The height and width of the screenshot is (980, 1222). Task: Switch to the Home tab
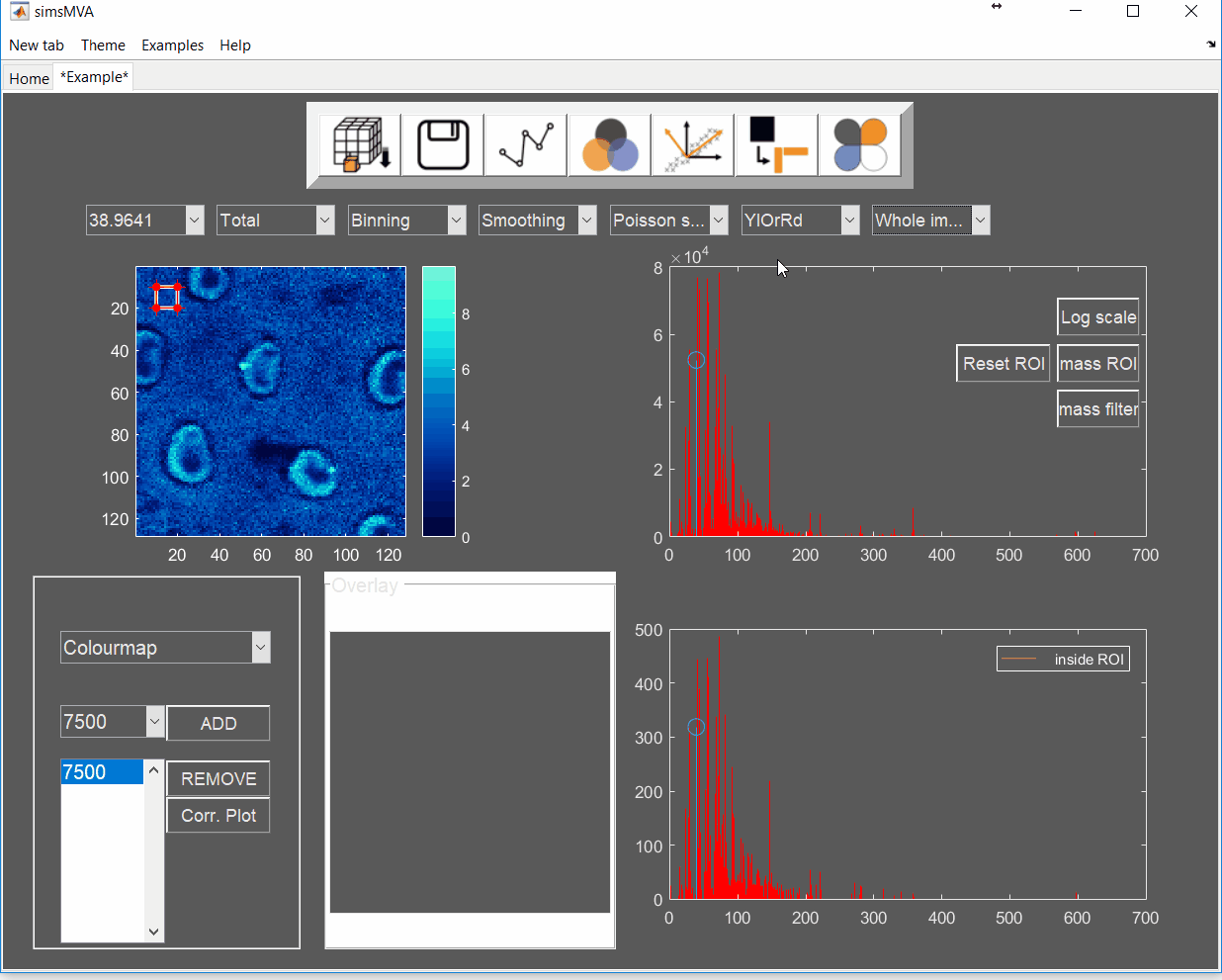click(x=29, y=79)
